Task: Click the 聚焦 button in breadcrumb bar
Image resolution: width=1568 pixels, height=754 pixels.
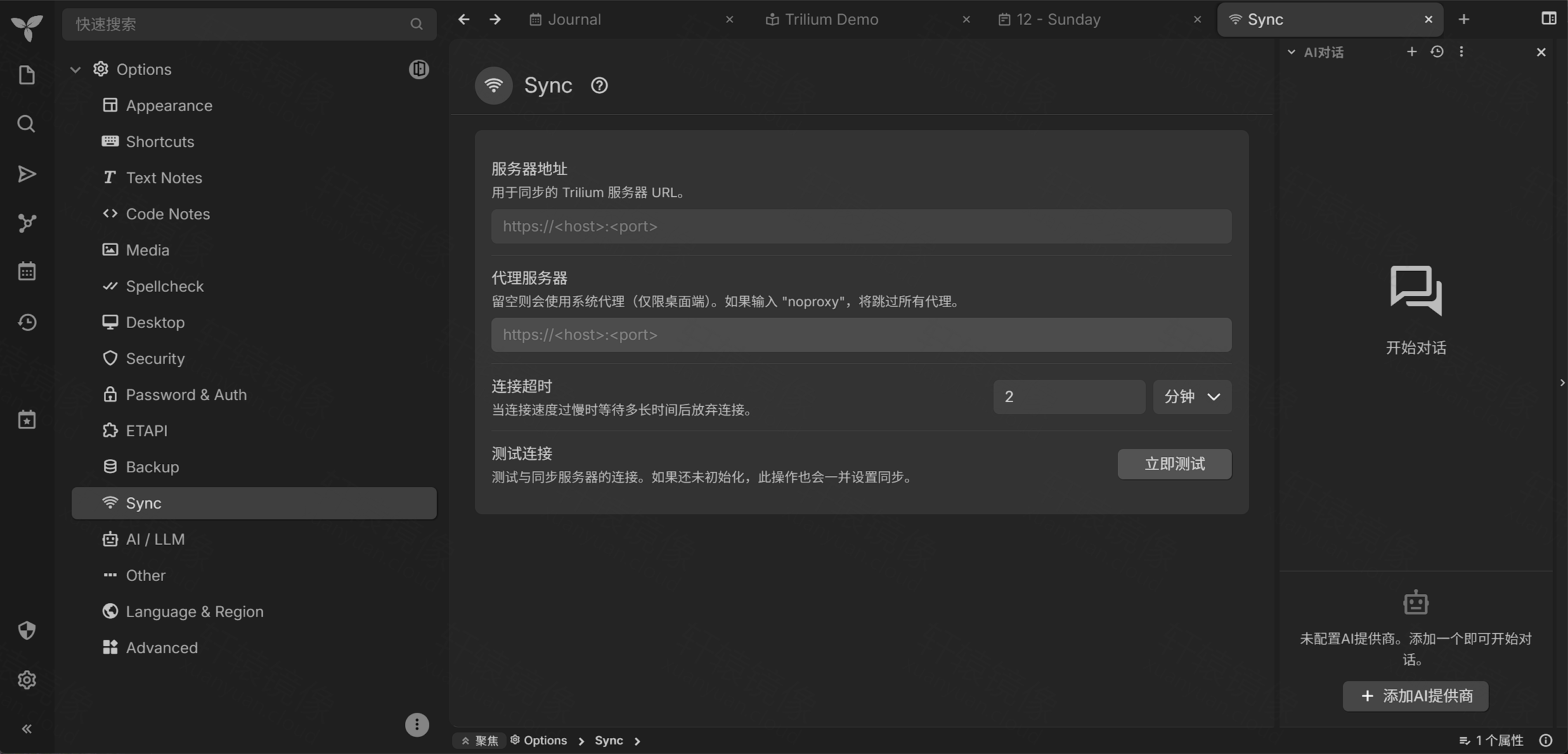Action: (479, 741)
